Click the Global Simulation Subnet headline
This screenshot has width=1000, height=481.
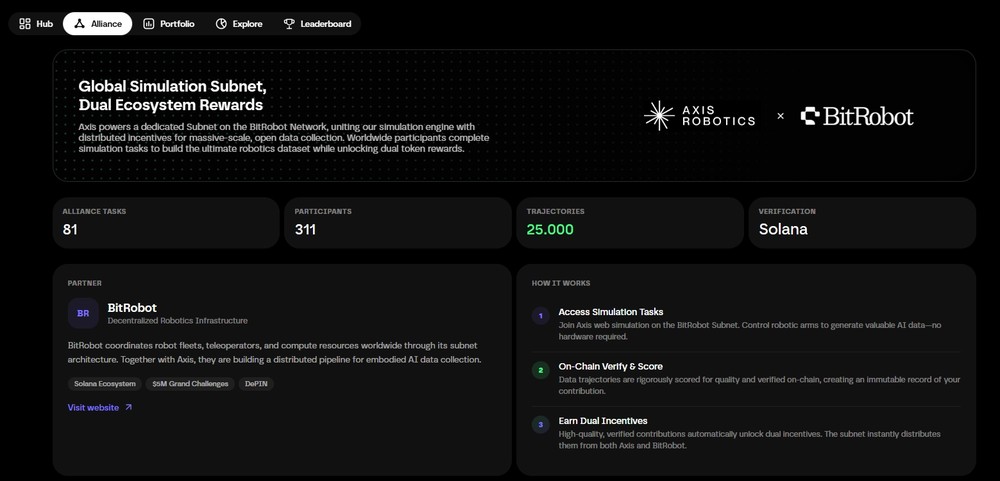pos(172,95)
